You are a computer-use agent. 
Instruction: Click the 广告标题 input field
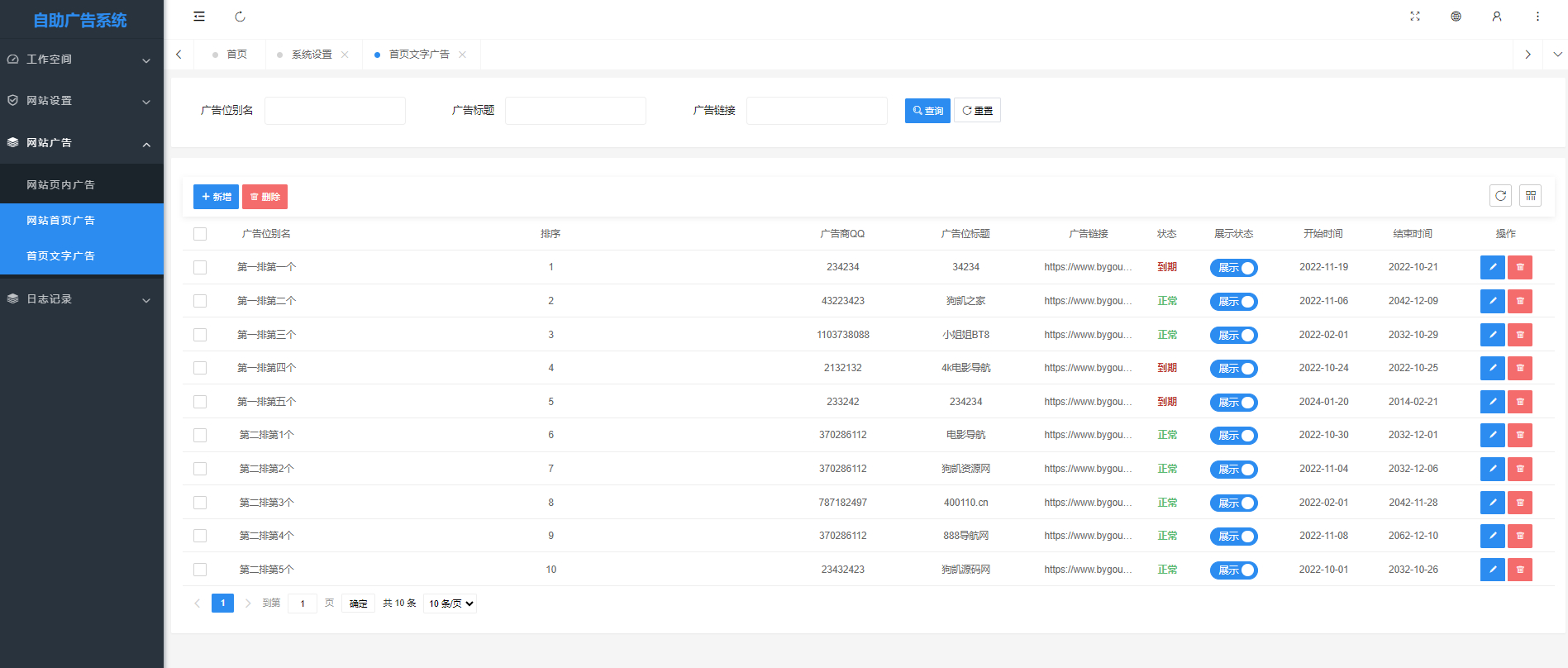[x=575, y=111]
